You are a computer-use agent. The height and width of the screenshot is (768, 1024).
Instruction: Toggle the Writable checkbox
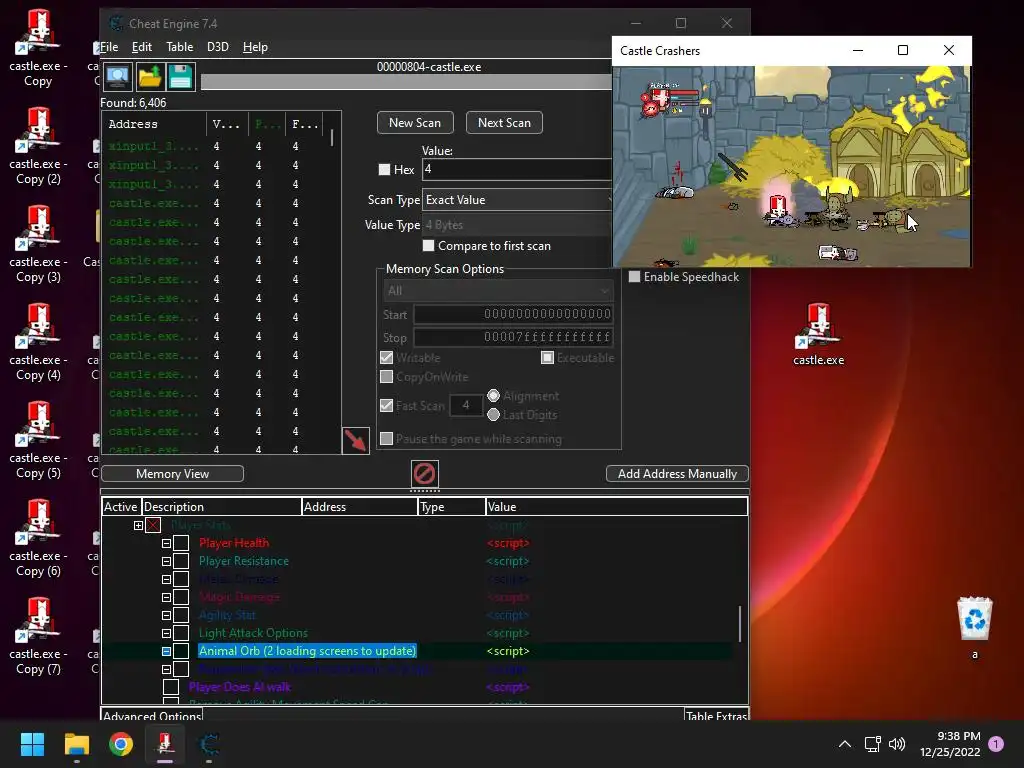(387, 358)
